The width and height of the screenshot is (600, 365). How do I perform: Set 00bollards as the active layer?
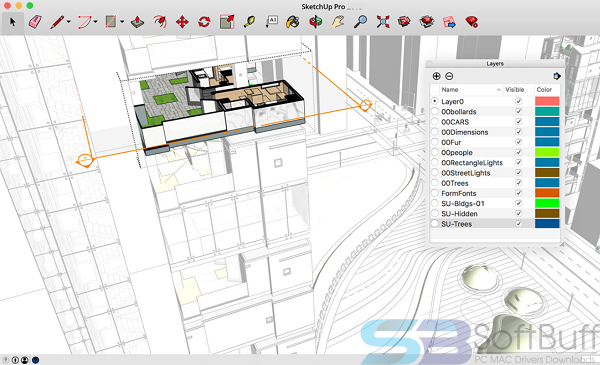click(x=435, y=112)
